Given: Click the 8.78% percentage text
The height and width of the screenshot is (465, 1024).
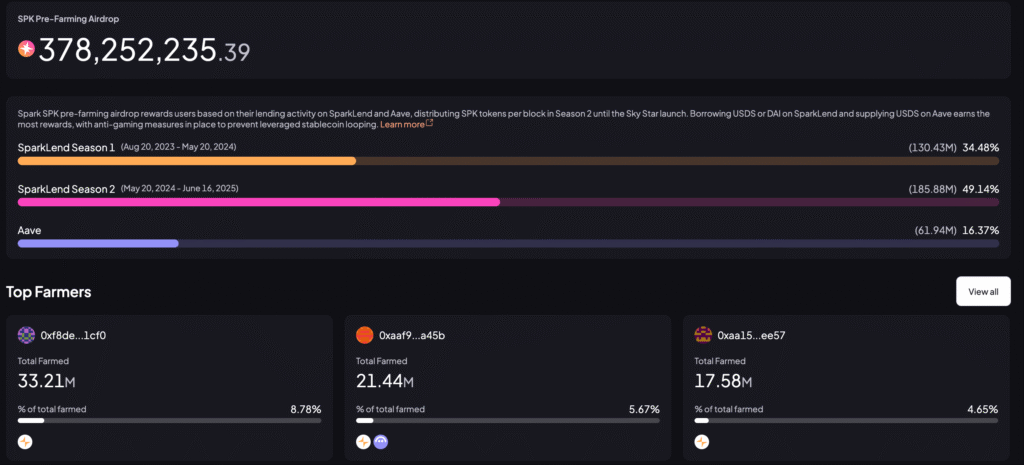Looking at the screenshot, I should [x=306, y=409].
